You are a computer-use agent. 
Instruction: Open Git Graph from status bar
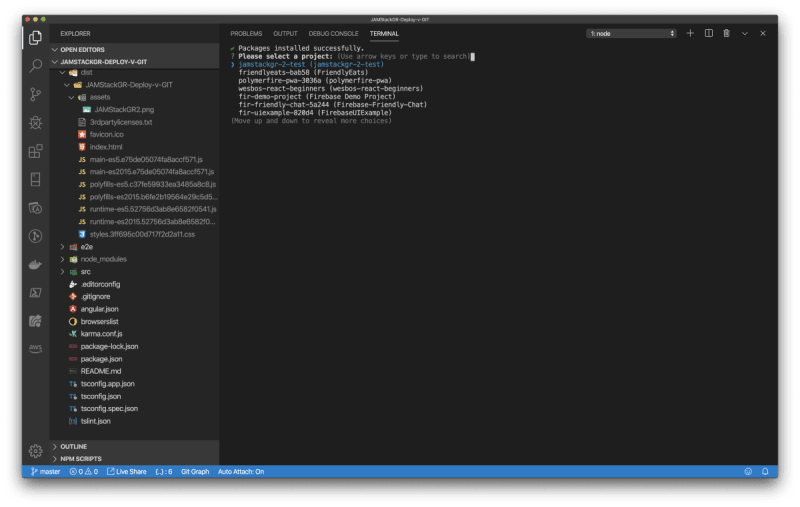pyautogui.click(x=195, y=472)
